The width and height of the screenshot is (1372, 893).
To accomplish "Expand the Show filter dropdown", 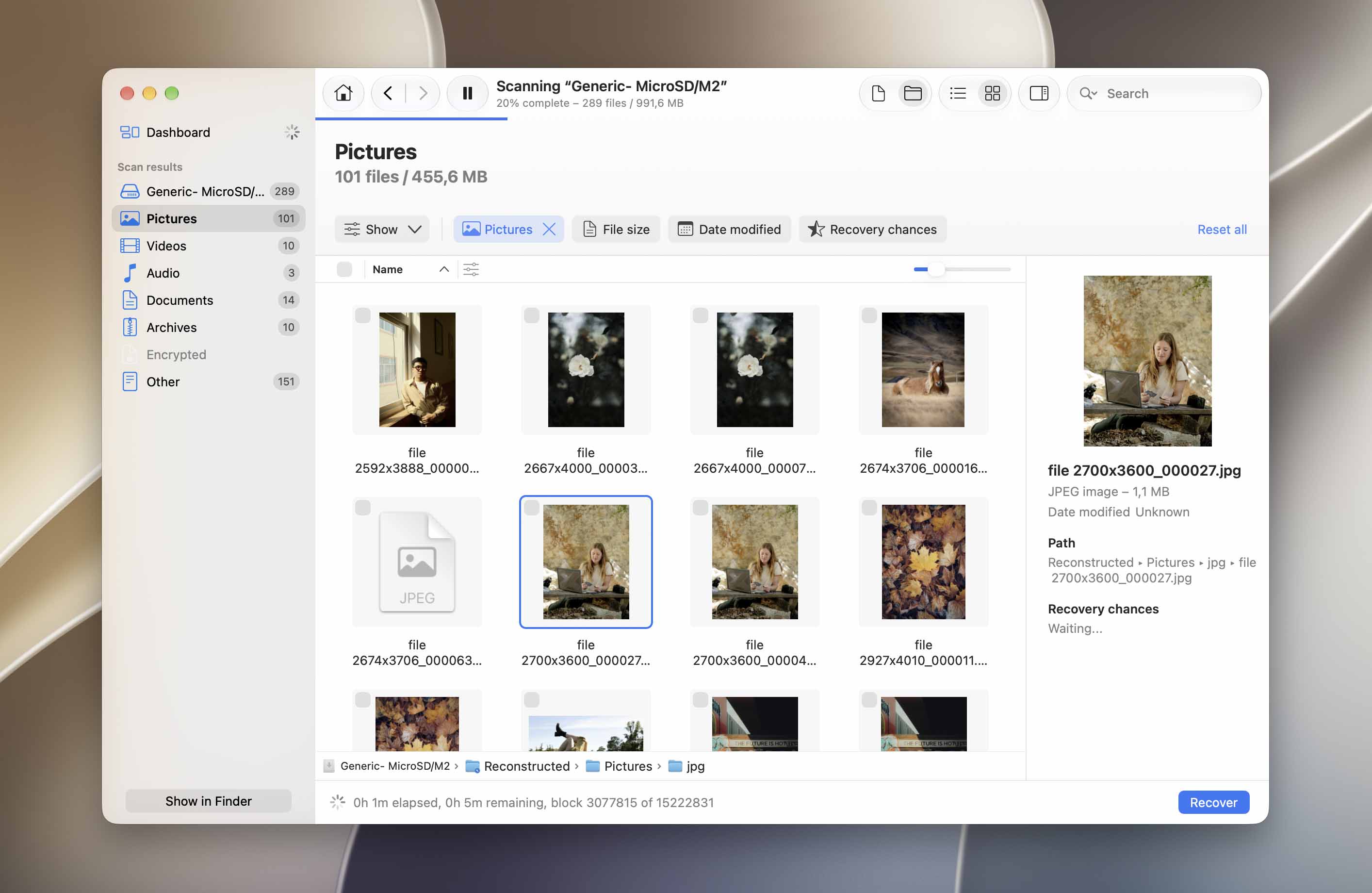I will tap(382, 230).
